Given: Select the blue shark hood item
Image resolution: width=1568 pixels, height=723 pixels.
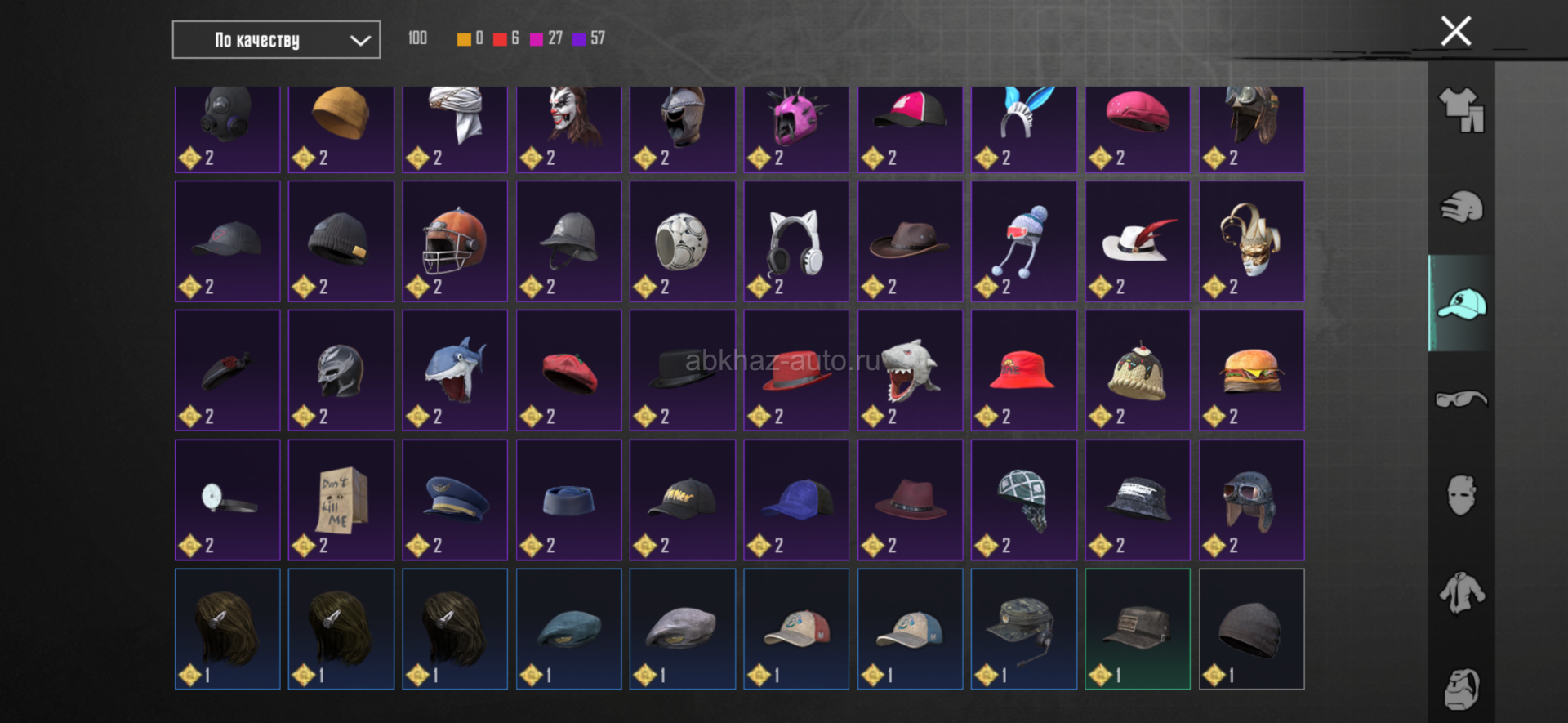Looking at the screenshot, I should pos(455,370).
